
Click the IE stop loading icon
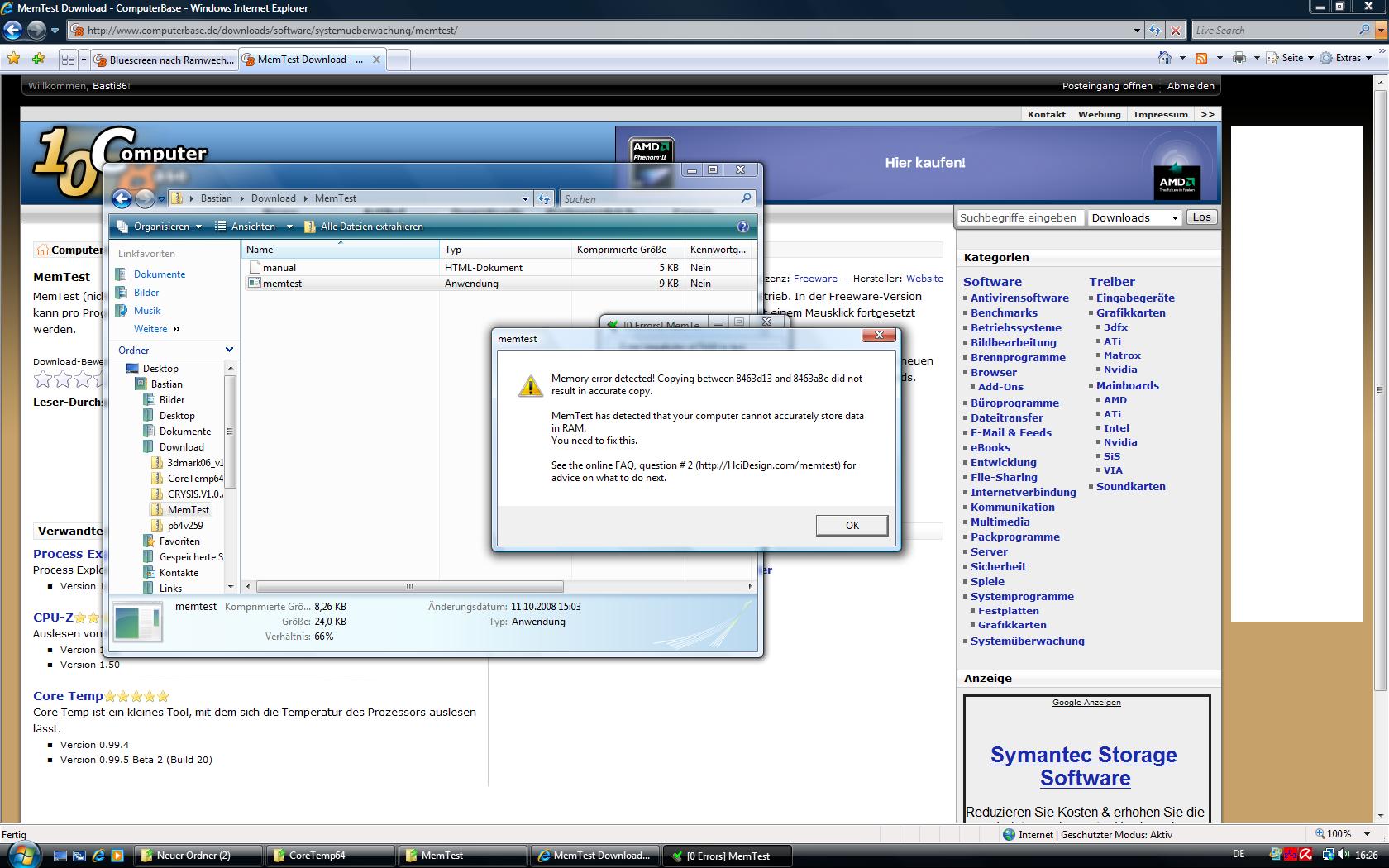(x=1175, y=31)
